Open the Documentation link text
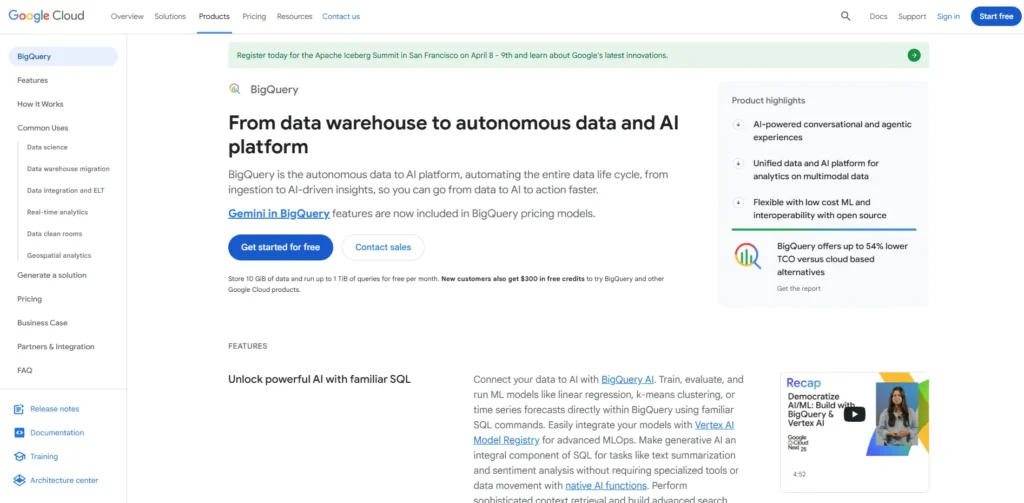 [x=57, y=432]
